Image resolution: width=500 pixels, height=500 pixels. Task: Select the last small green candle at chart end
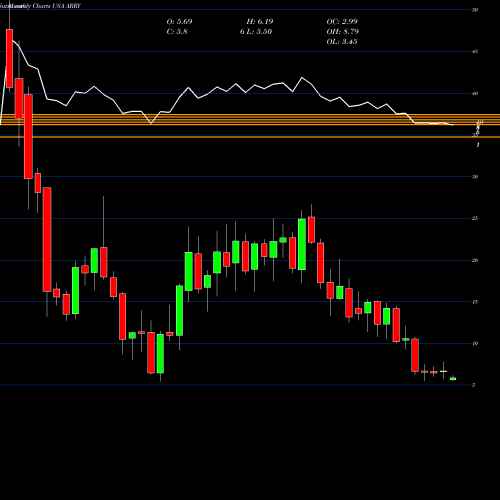click(x=453, y=378)
